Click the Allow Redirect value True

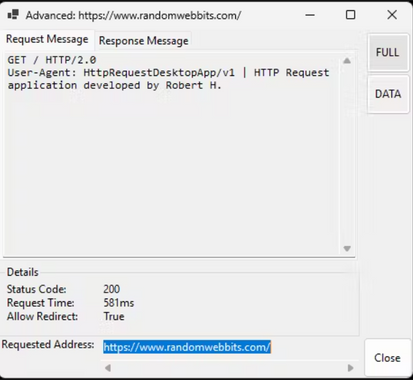click(x=114, y=316)
